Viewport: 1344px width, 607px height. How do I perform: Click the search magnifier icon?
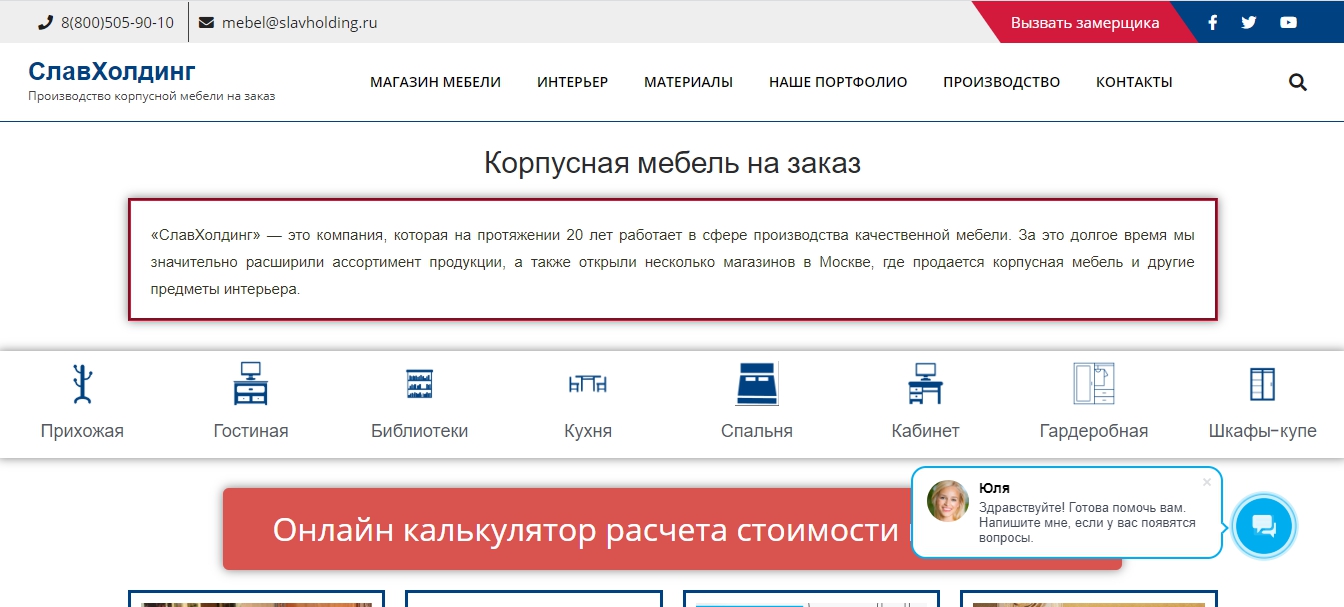pyautogui.click(x=1298, y=82)
